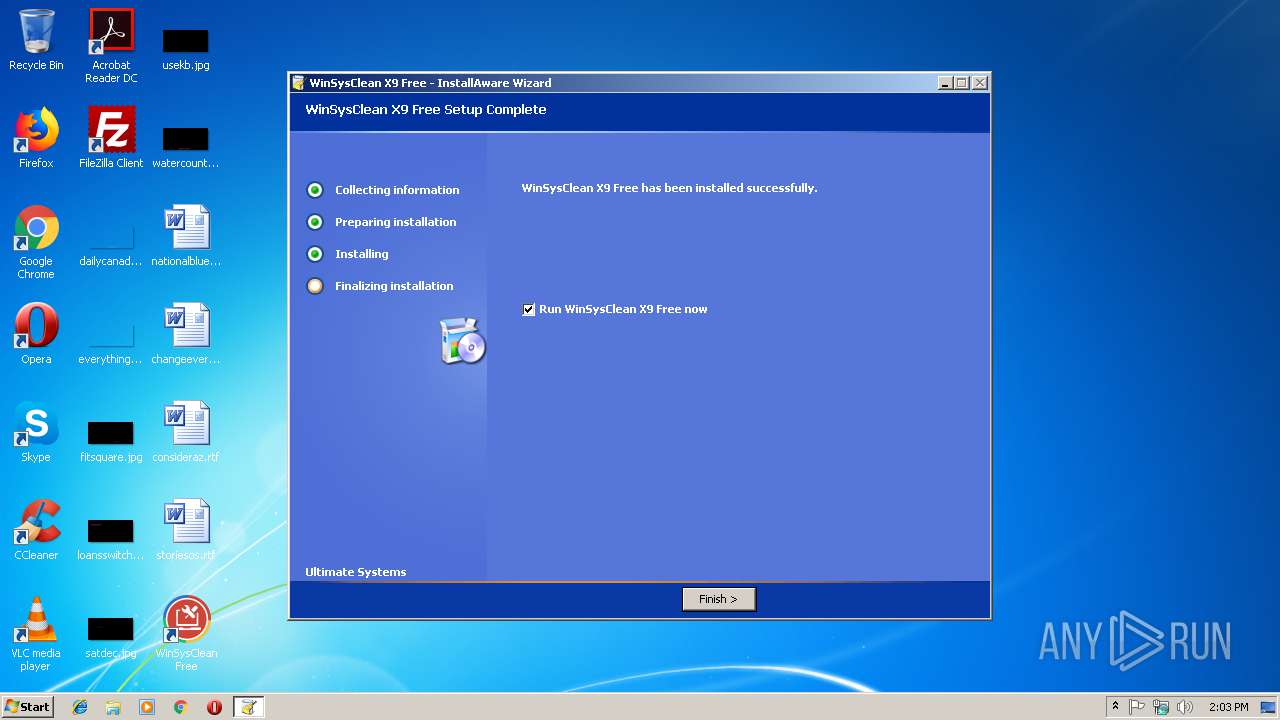Image resolution: width=1280 pixels, height=720 pixels.
Task: Select the watercount file on desktop
Action: (186, 146)
